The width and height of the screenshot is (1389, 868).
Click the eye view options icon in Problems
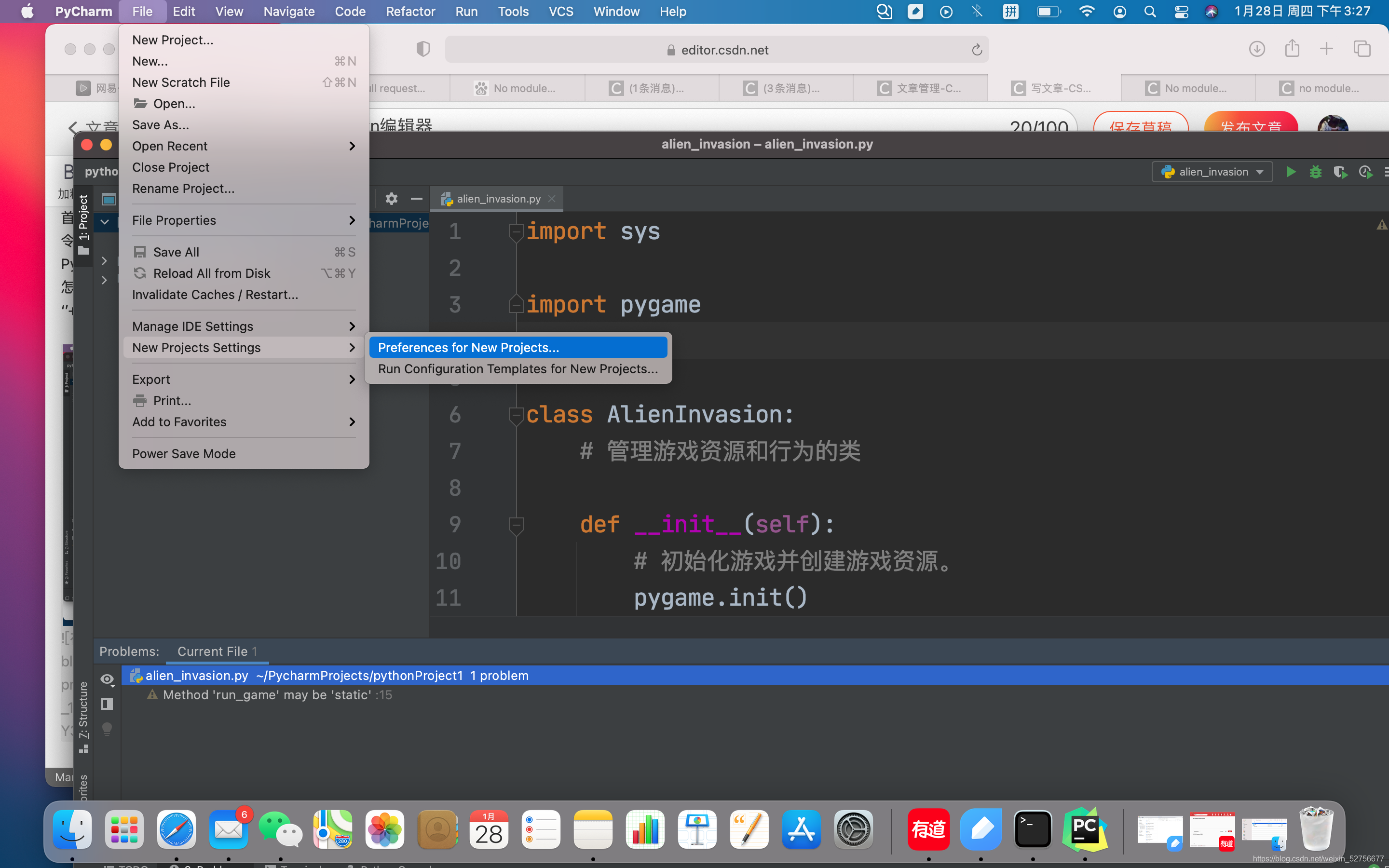[x=107, y=679]
